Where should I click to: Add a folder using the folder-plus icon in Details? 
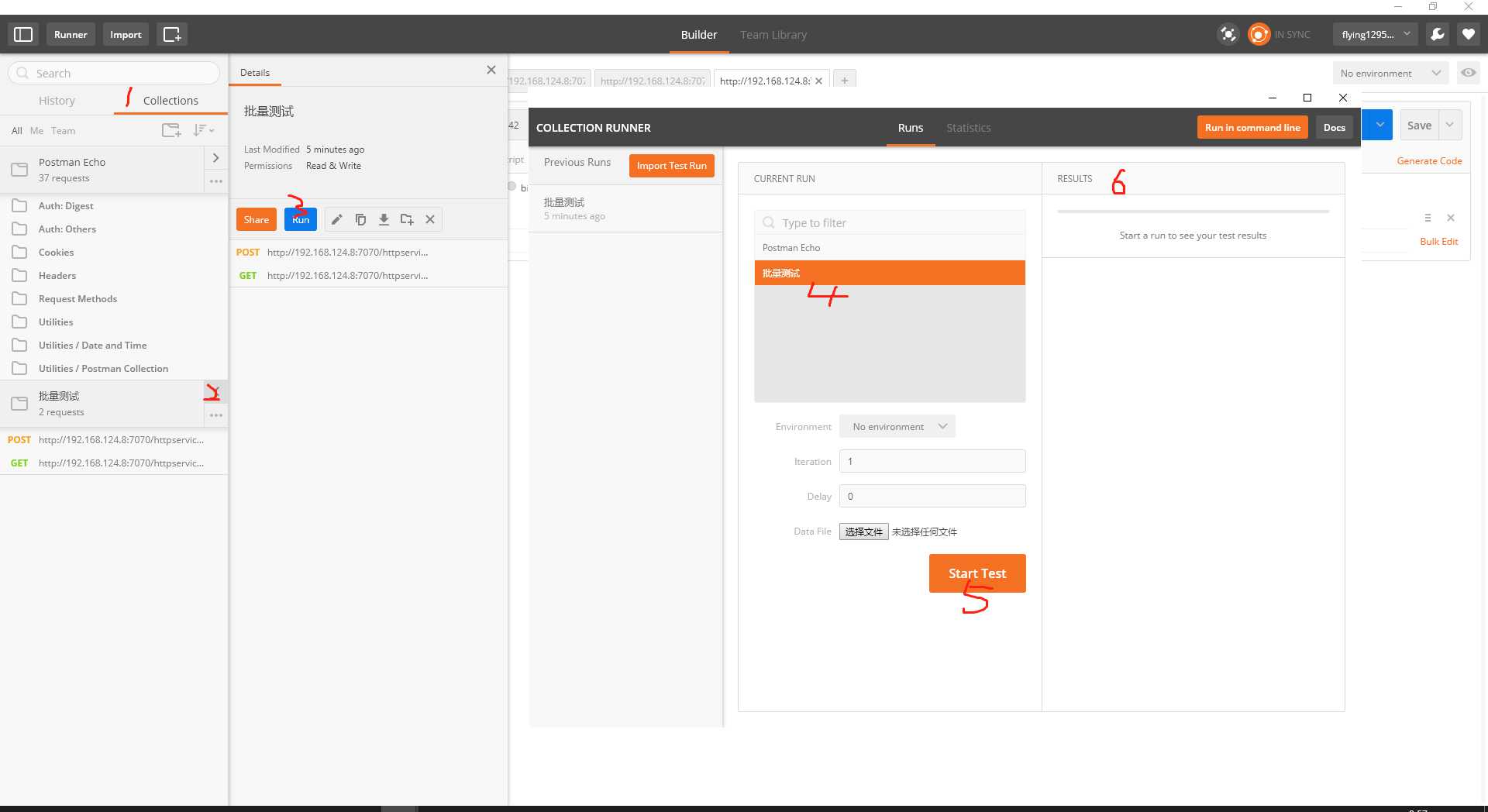407,219
